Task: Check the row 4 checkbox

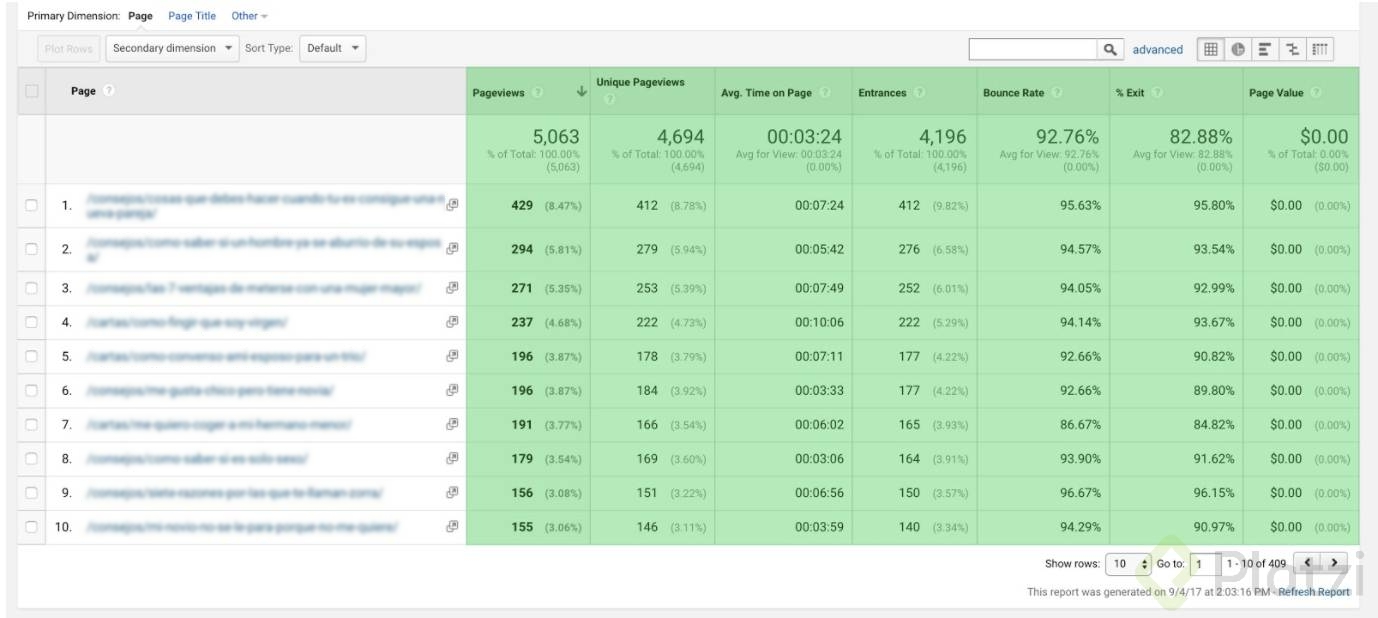Action: (x=32, y=322)
